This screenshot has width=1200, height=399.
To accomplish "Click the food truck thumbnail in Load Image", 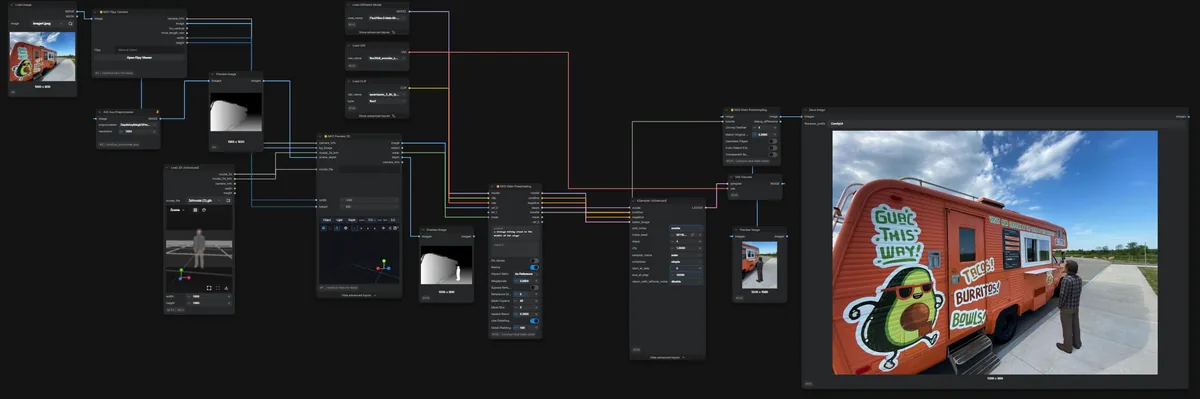I will coord(42,57).
